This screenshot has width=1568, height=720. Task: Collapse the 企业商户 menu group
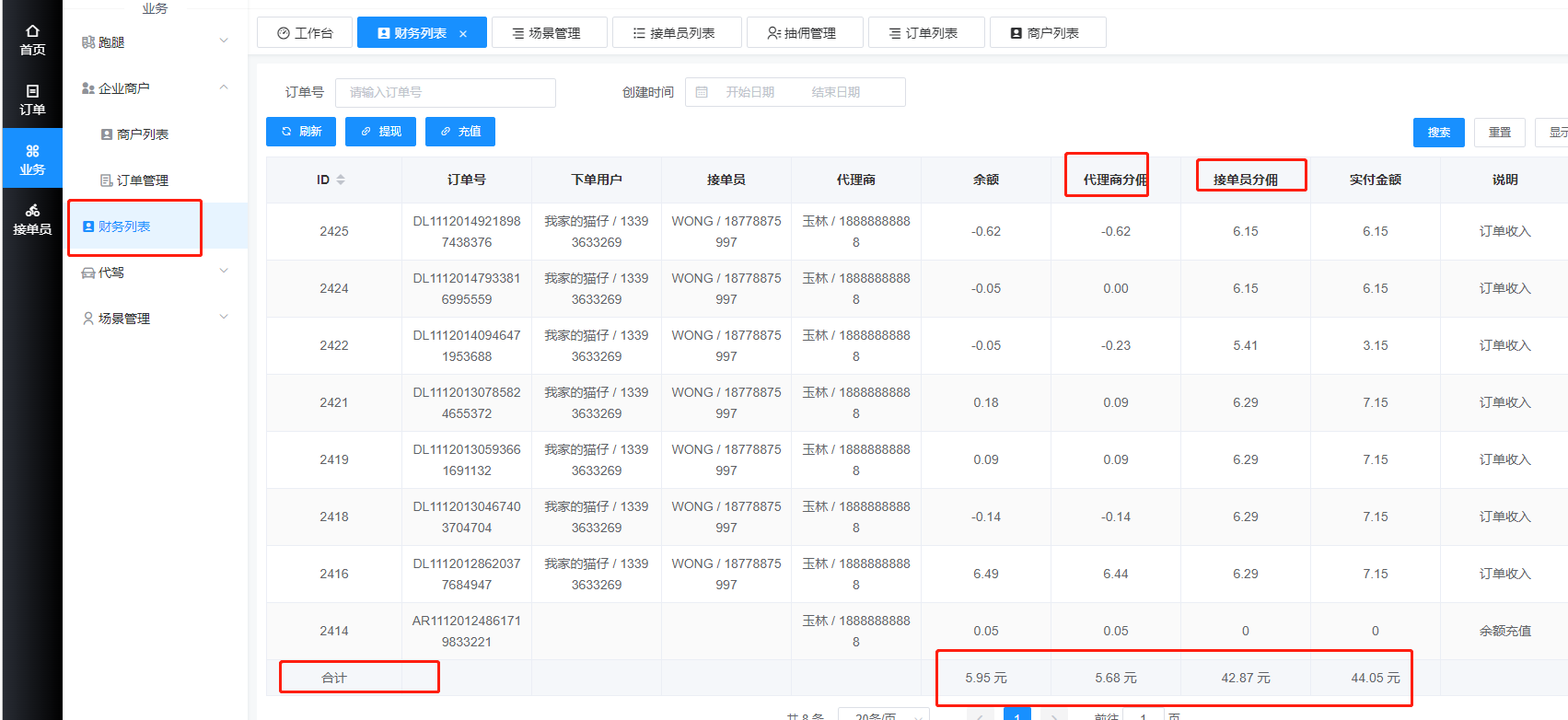pos(155,87)
